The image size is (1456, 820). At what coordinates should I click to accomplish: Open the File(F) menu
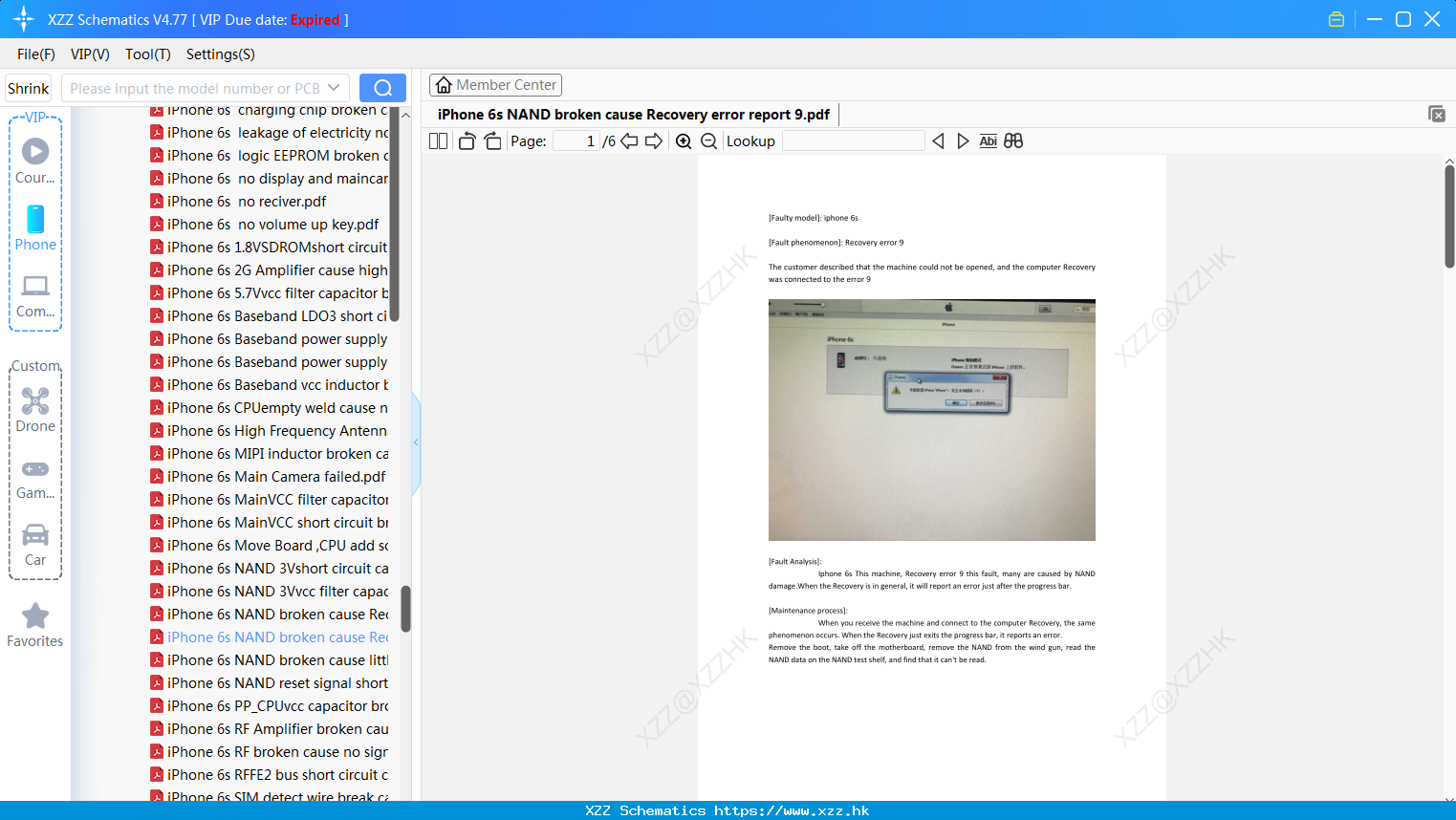36,54
